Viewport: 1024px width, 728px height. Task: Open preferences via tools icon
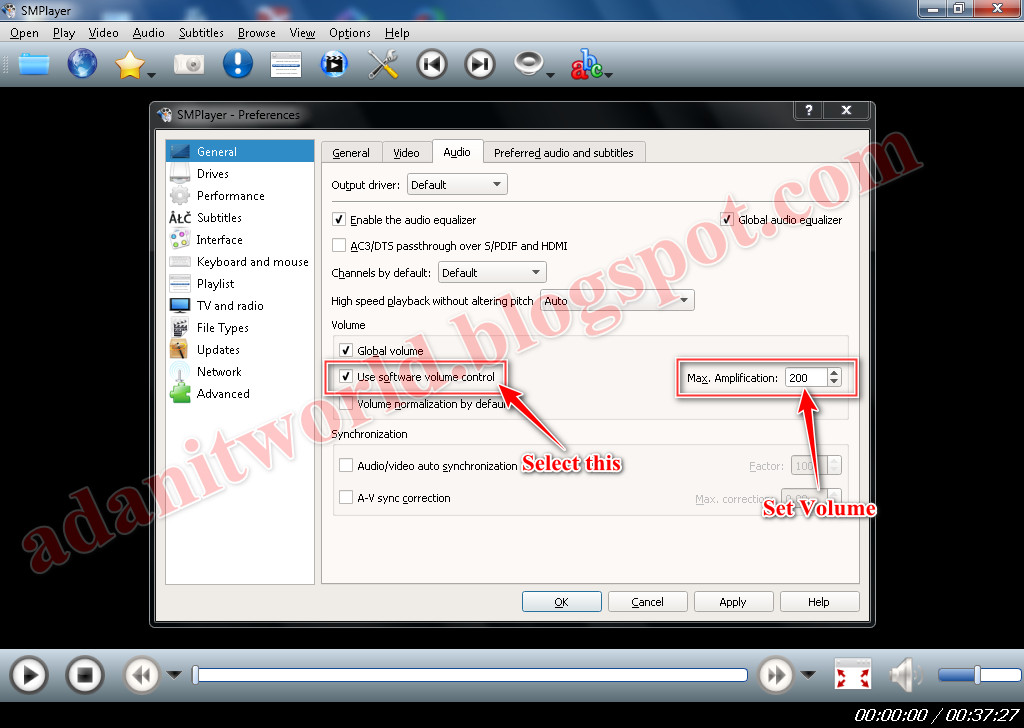(x=383, y=65)
